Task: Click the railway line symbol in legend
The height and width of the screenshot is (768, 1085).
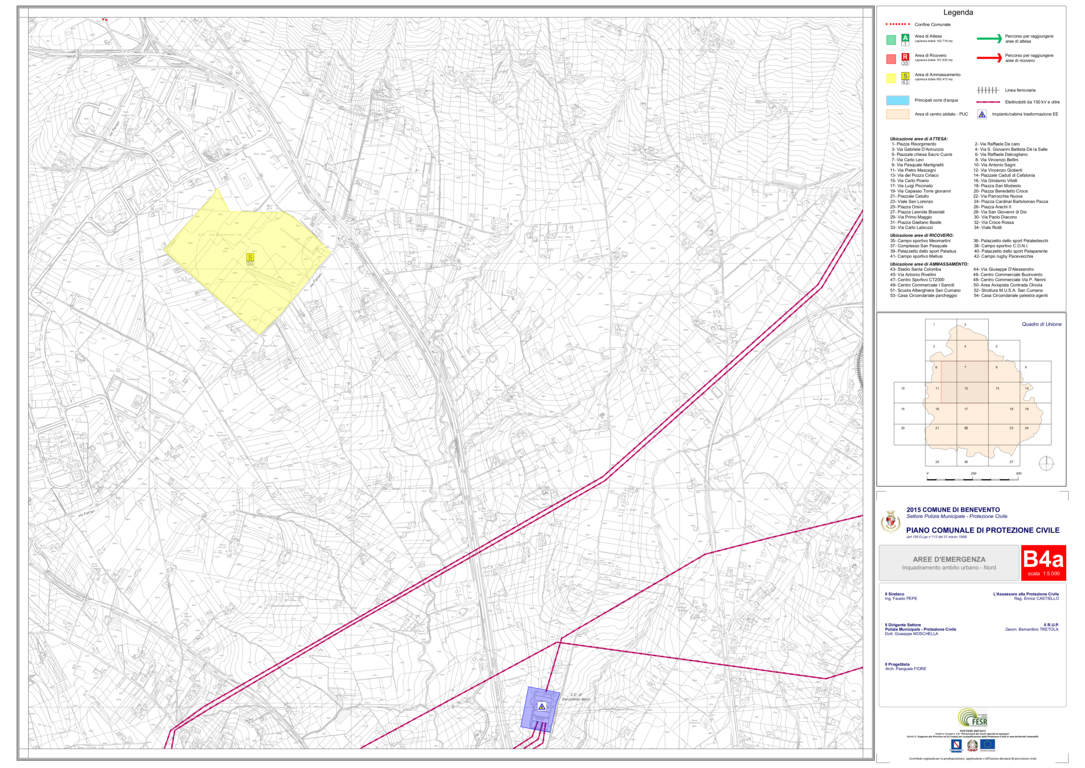Action: click(x=988, y=90)
